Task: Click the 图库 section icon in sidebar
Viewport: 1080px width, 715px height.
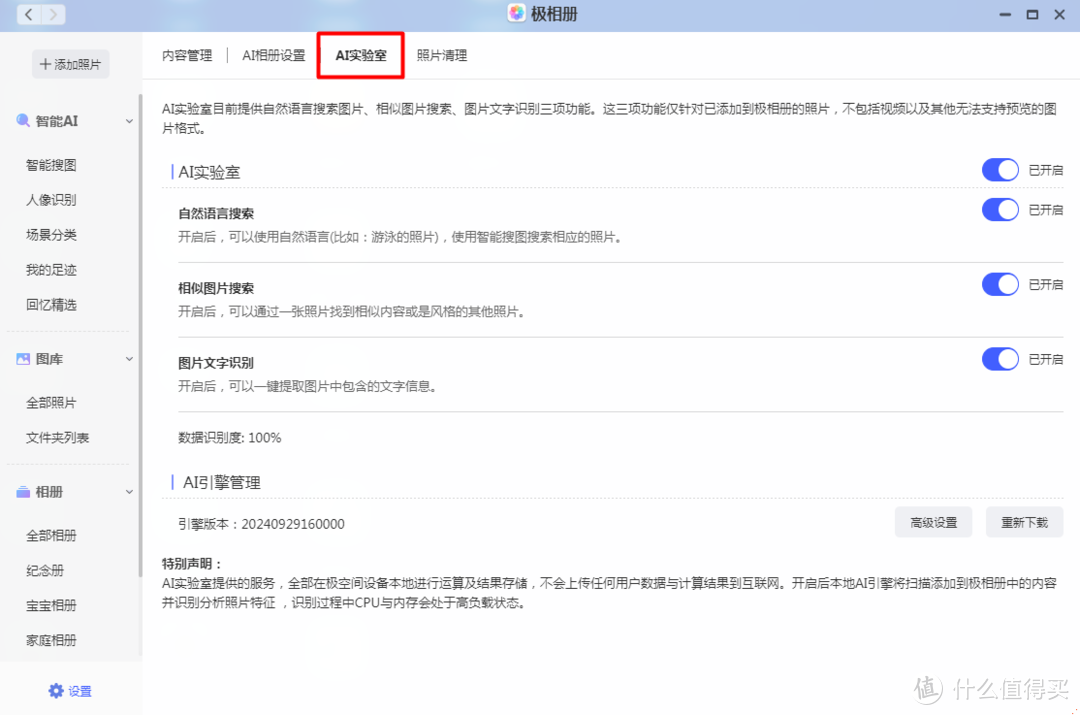Action: click(25, 358)
